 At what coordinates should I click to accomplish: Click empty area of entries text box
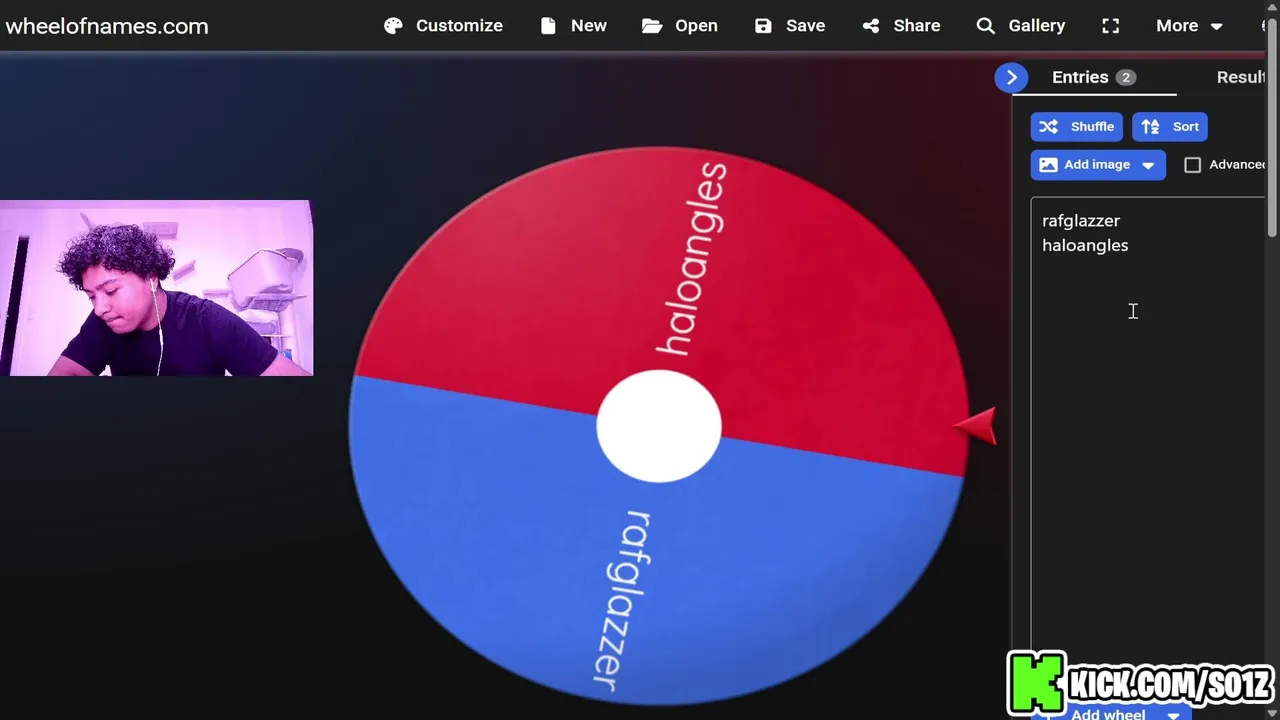click(x=1148, y=450)
